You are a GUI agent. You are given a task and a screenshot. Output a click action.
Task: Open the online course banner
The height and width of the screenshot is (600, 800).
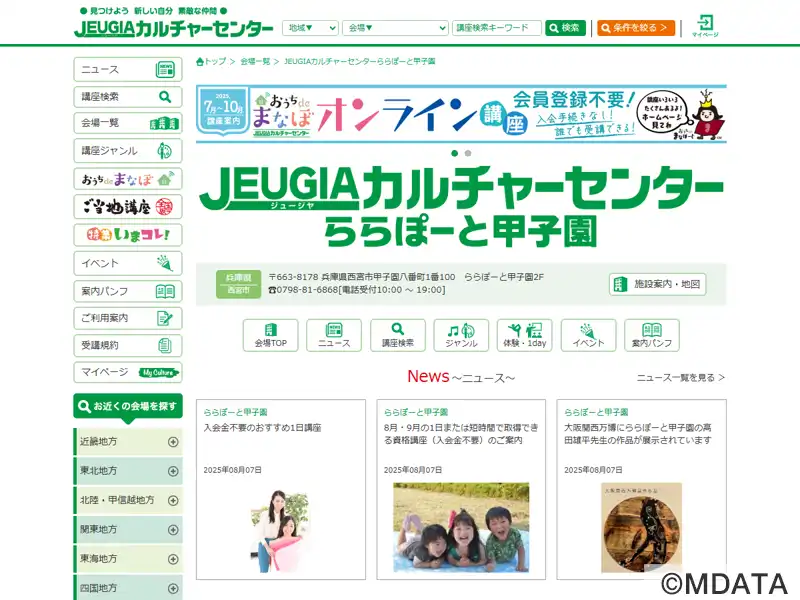461,114
